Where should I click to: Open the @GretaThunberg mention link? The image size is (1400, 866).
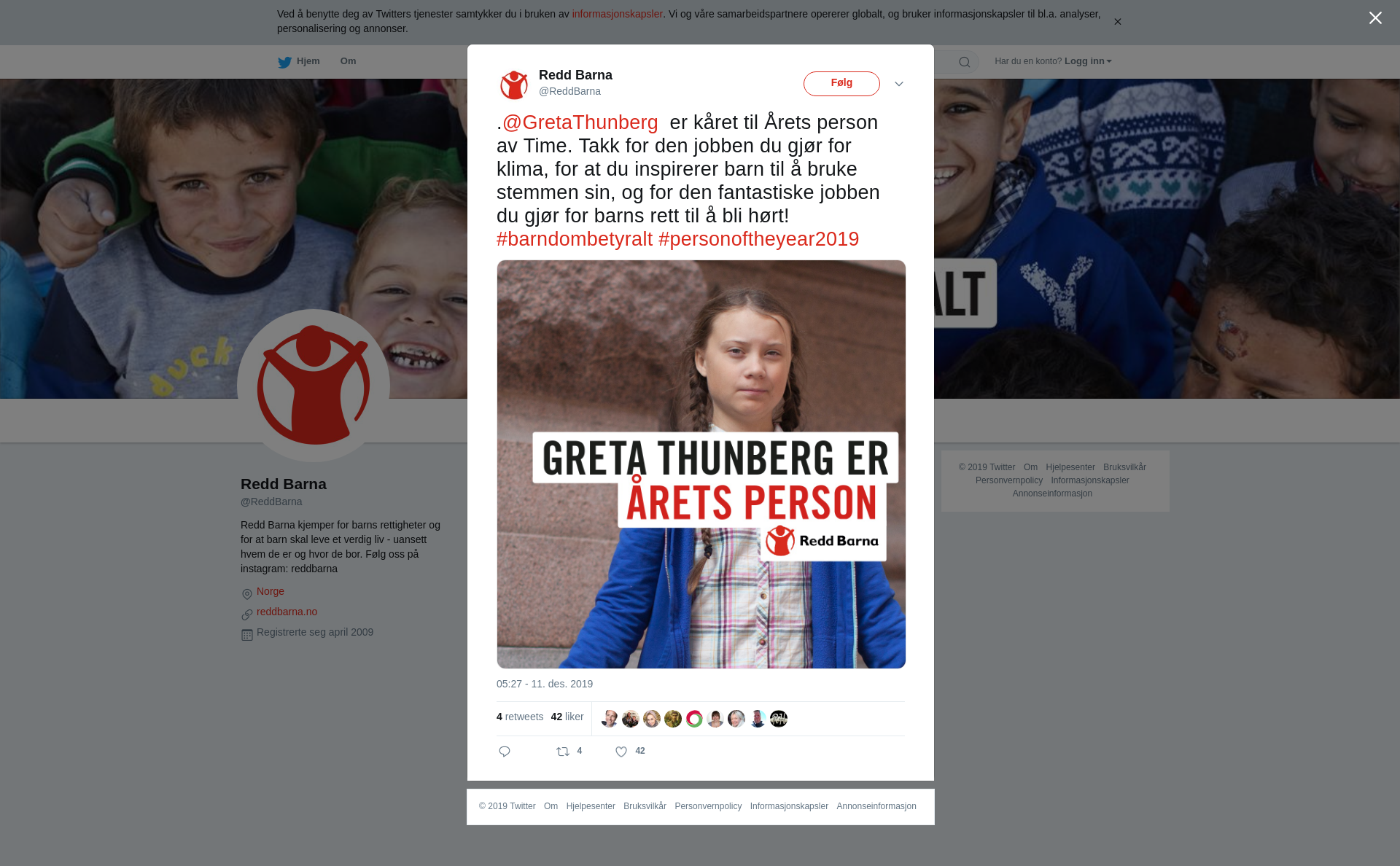(x=580, y=122)
